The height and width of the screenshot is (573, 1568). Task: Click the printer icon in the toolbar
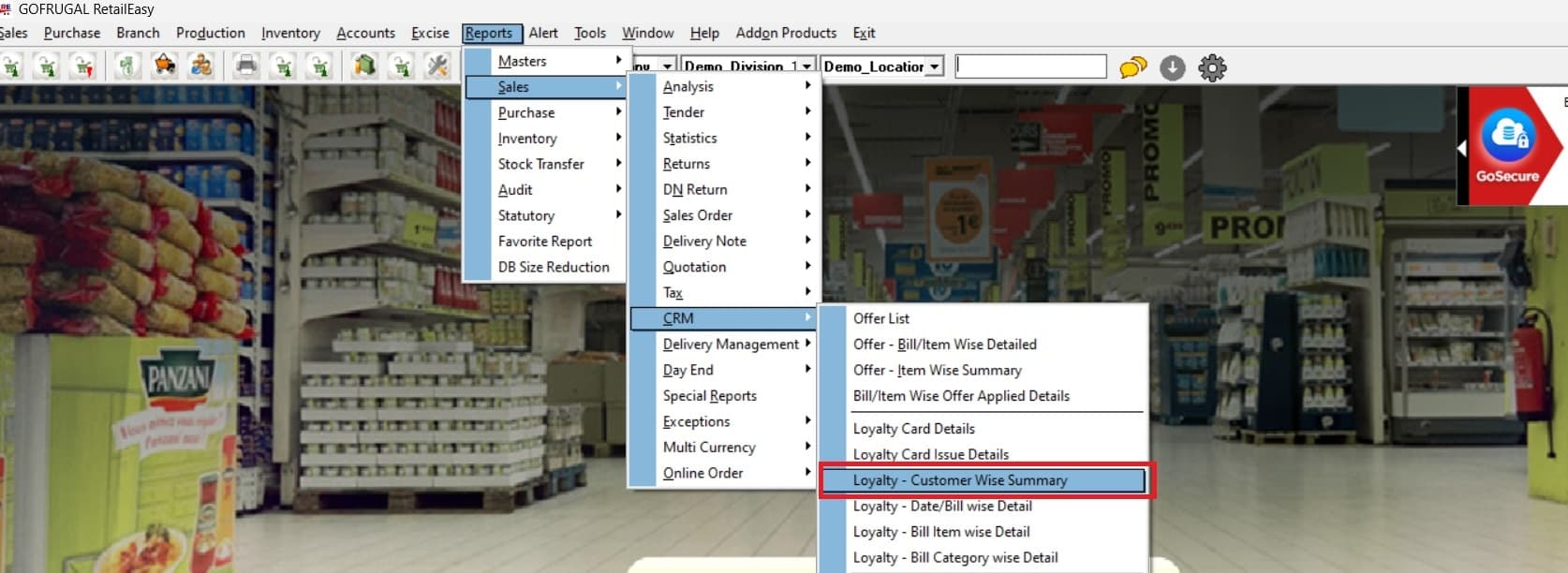pos(245,66)
